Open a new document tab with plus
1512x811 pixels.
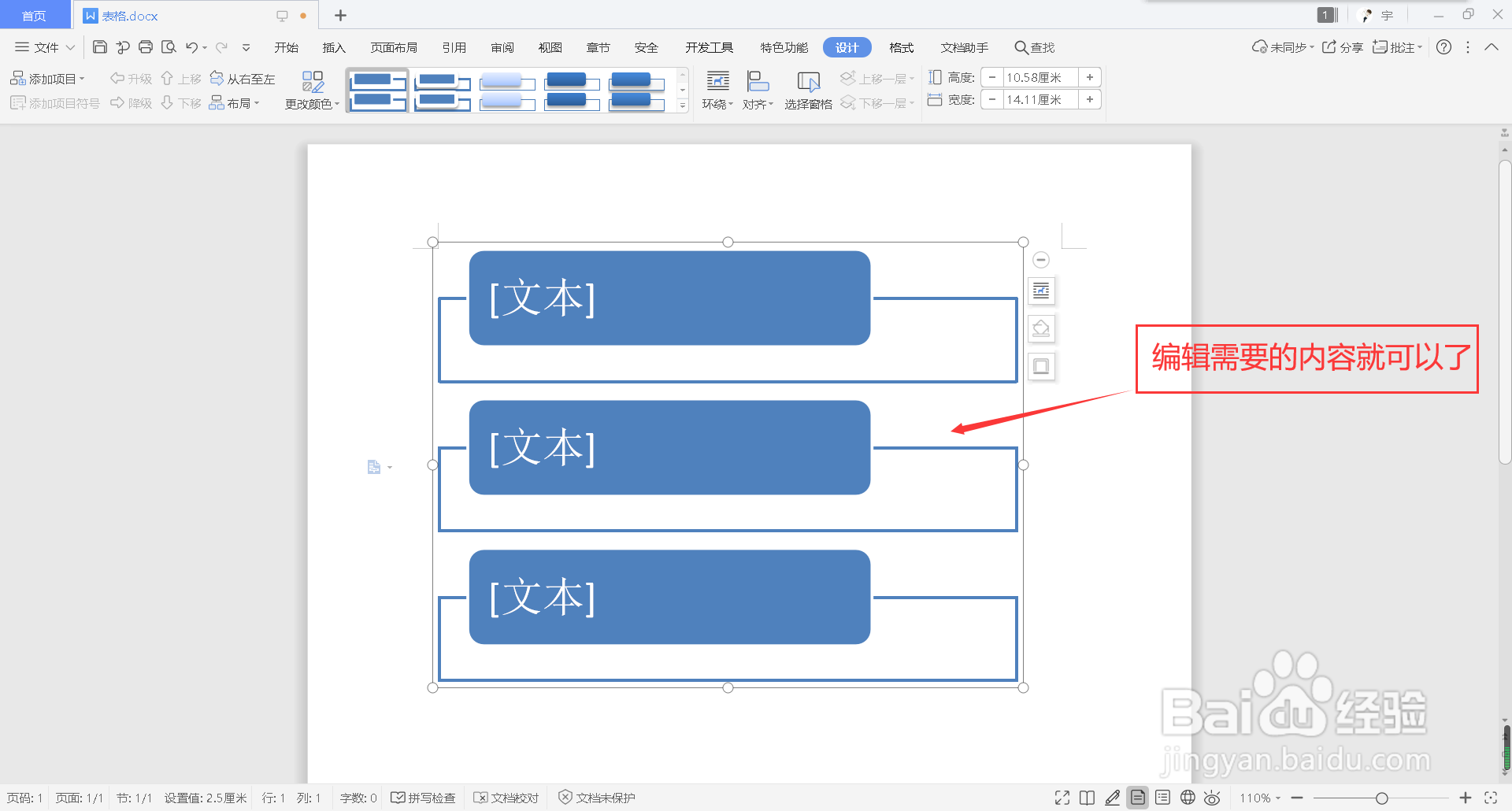click(340, 15)
